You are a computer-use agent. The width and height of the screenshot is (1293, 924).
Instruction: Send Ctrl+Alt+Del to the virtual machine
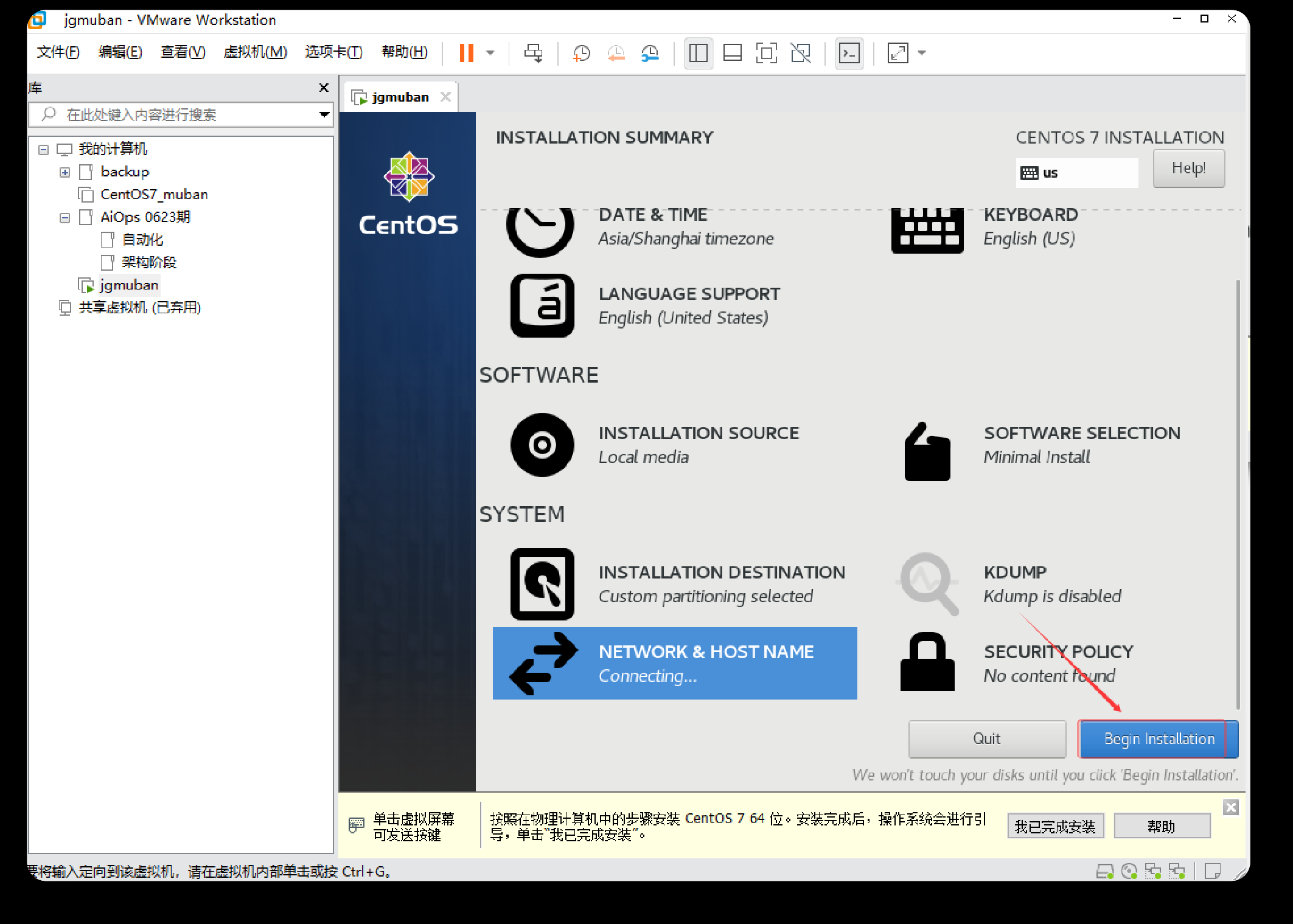[534, 53]
